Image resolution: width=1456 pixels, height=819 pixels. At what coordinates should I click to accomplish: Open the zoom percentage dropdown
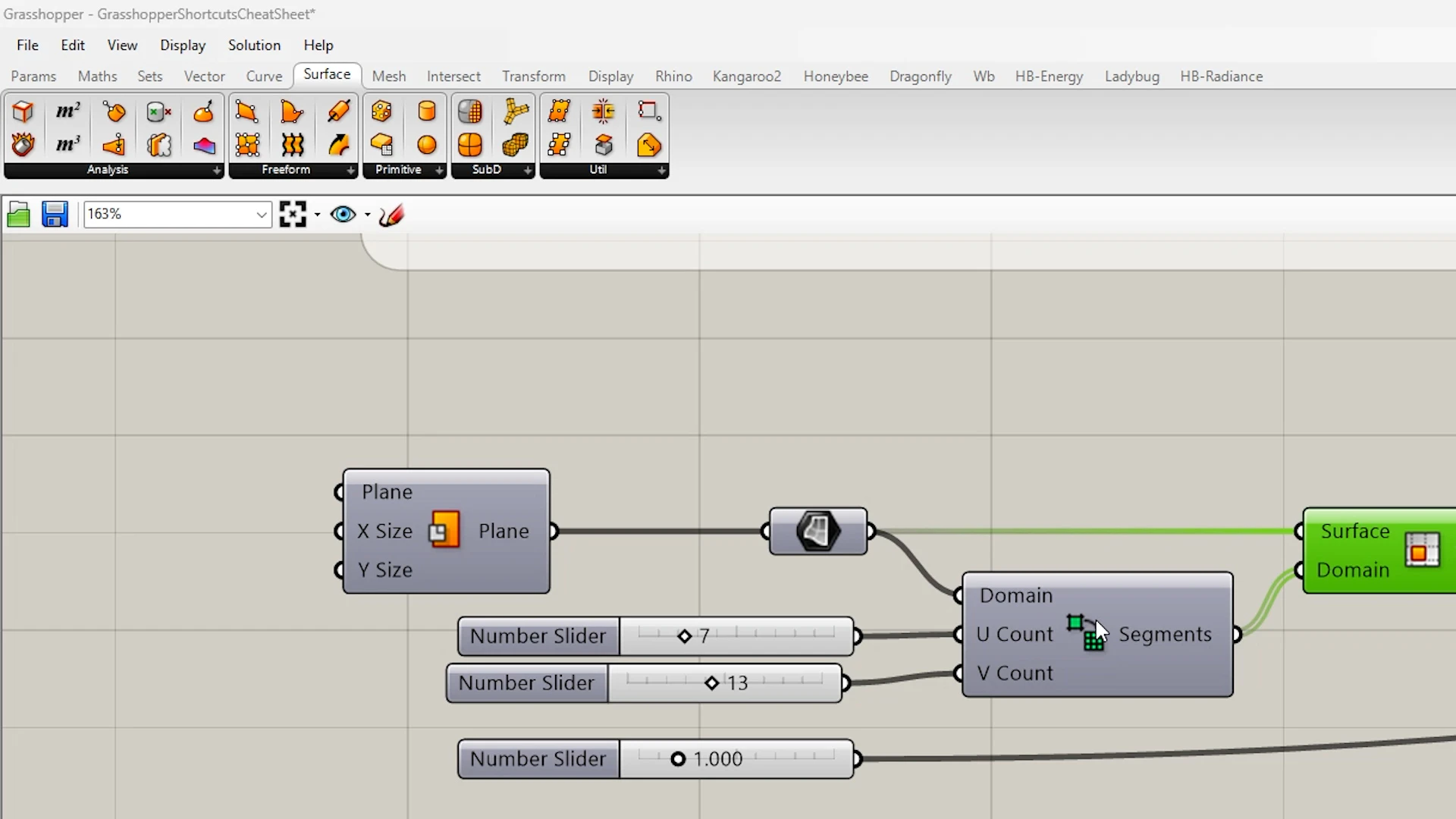point(262,215)
